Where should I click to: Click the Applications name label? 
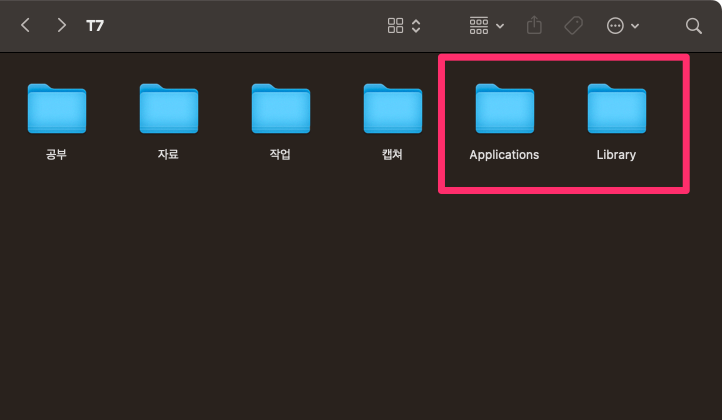click(x=504, y=155)
